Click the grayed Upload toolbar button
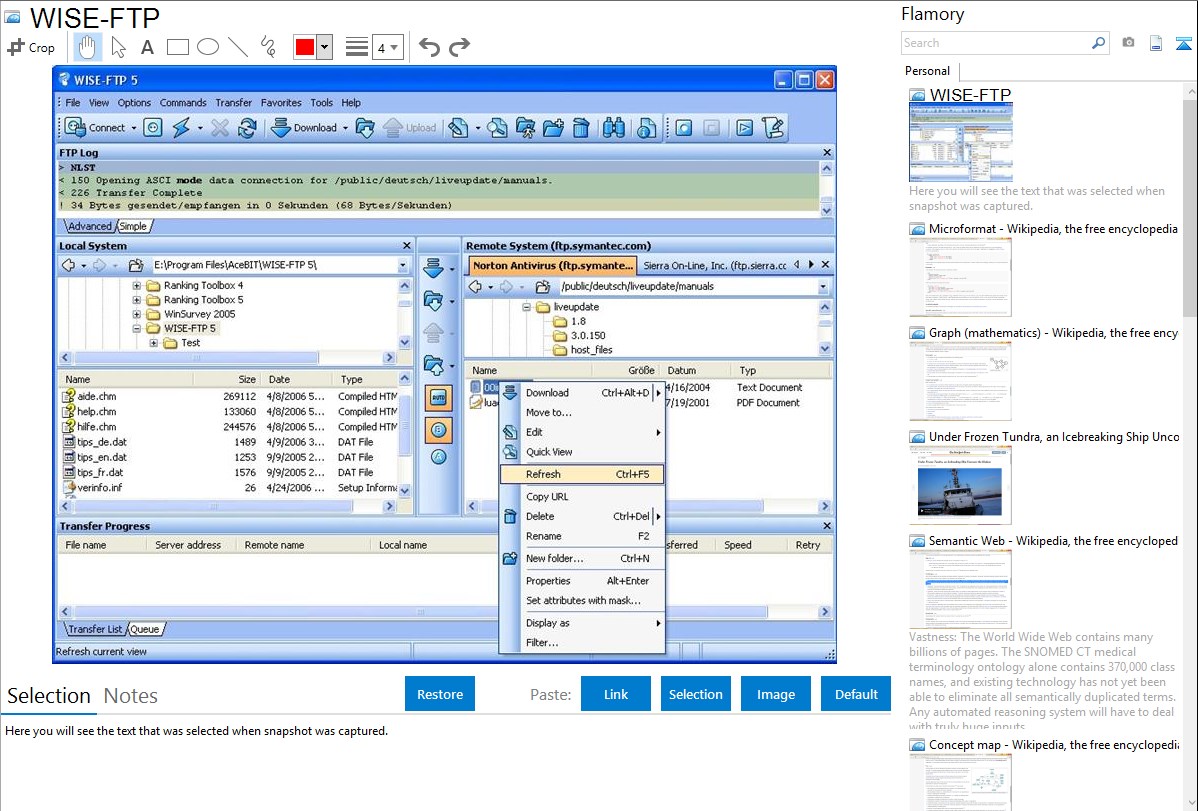This screenshot has height=811, width=1198. pyautogui.click(x=410, y=128)
